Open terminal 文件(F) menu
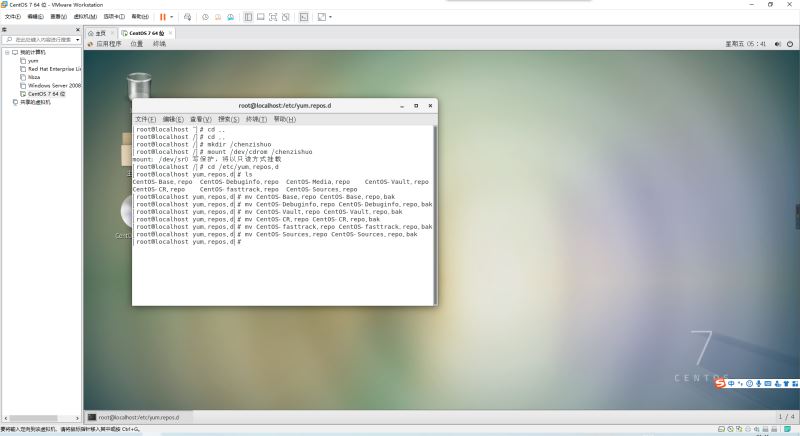This screenshot has height=436, width=800. pos(145,119)
